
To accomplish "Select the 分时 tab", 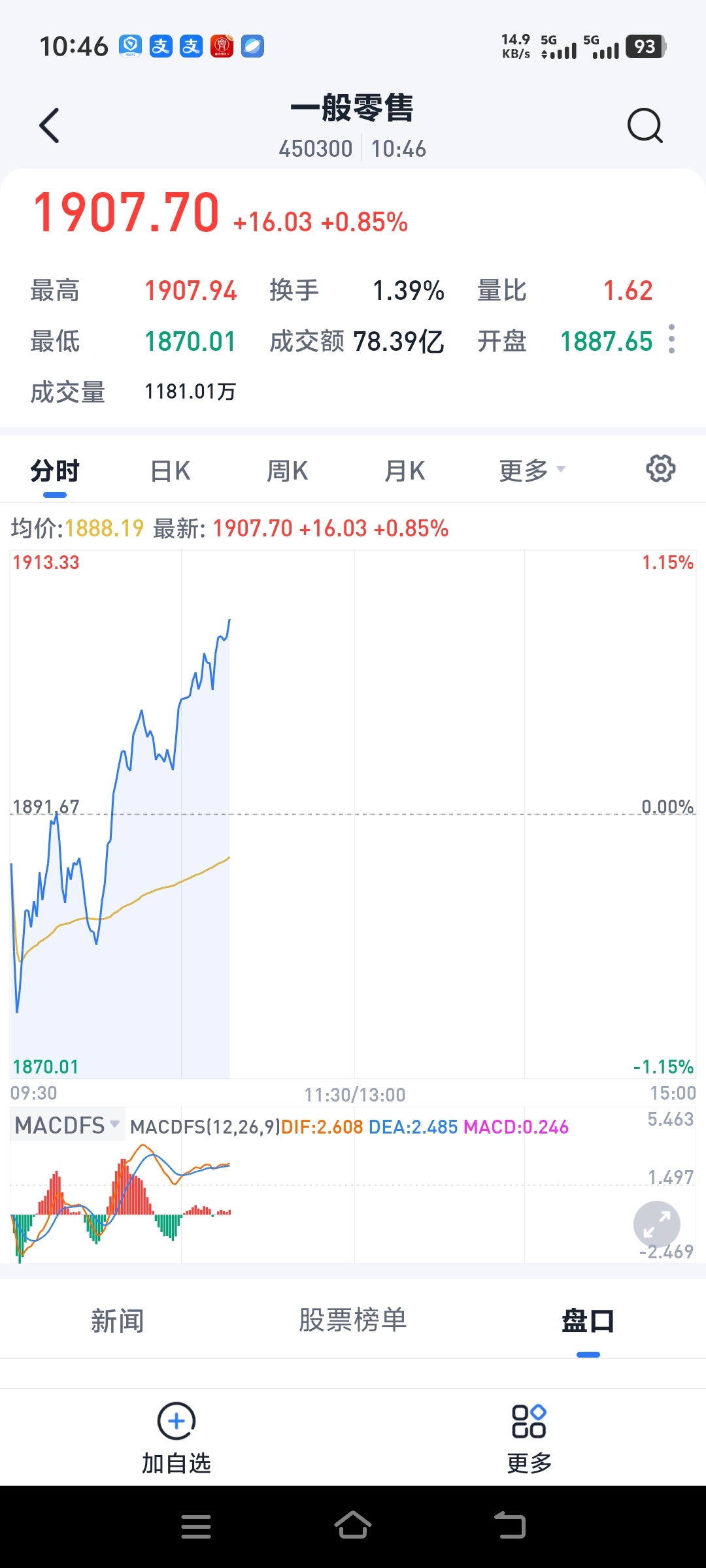I will 55,470.
